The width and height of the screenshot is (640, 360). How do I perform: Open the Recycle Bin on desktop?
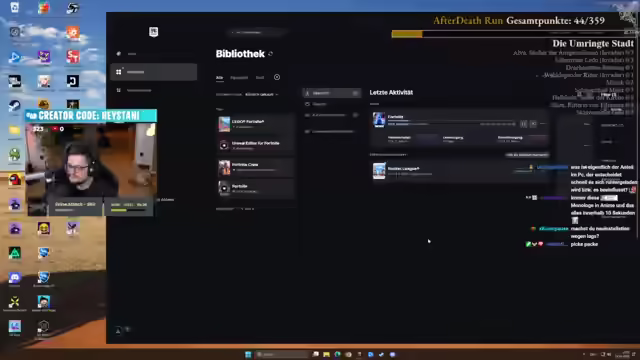(x=15, y=8)
